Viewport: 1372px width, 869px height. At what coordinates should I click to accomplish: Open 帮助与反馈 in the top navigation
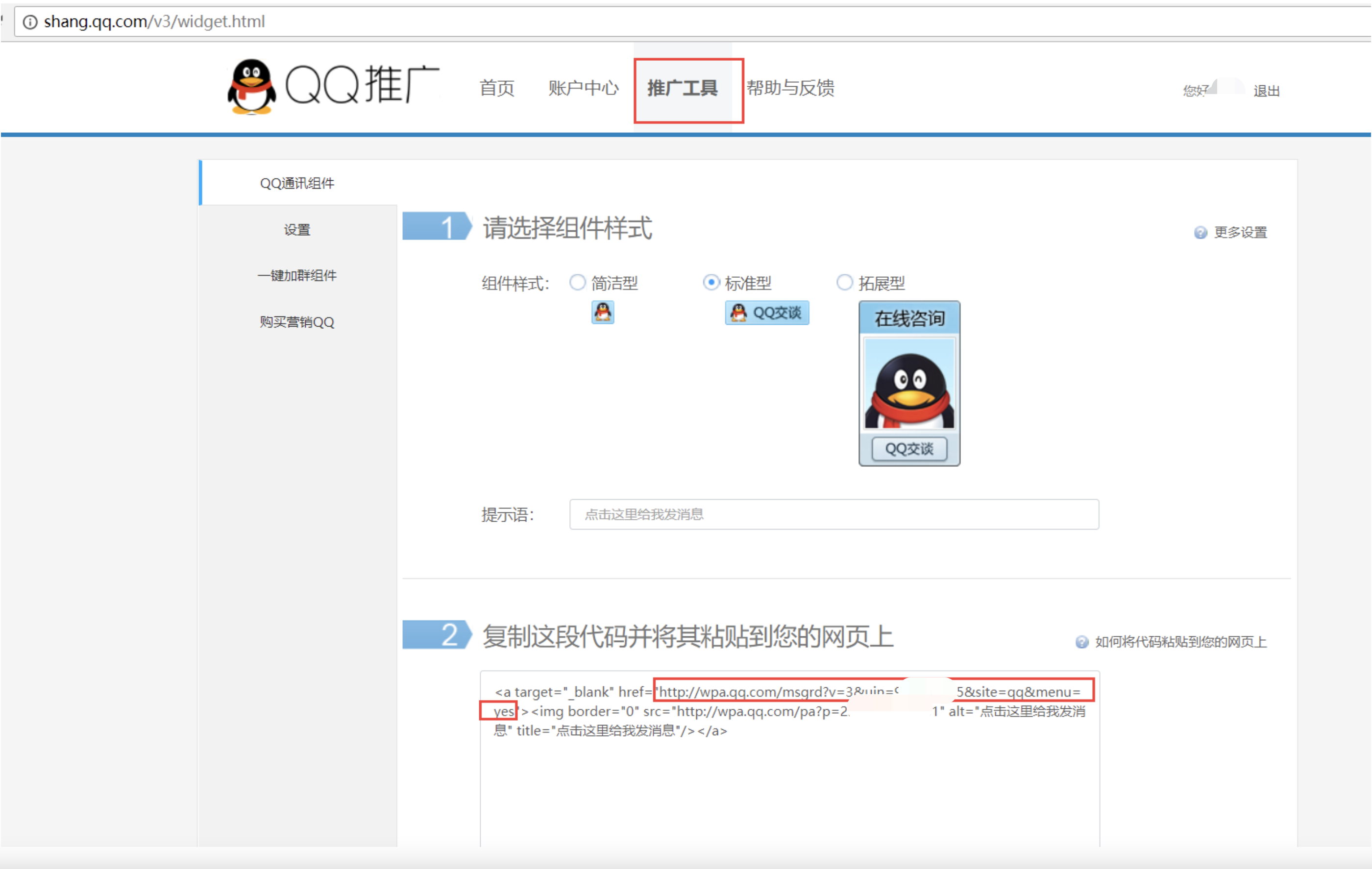[x=790, y=88]
